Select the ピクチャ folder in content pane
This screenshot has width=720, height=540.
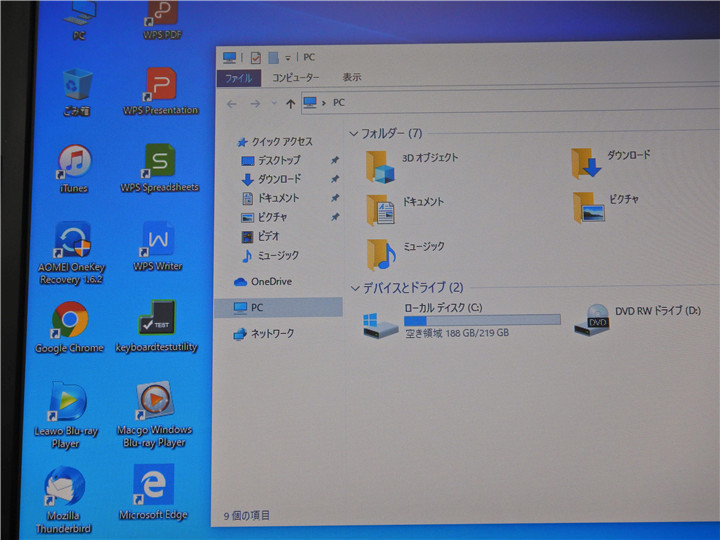point(606,207)
